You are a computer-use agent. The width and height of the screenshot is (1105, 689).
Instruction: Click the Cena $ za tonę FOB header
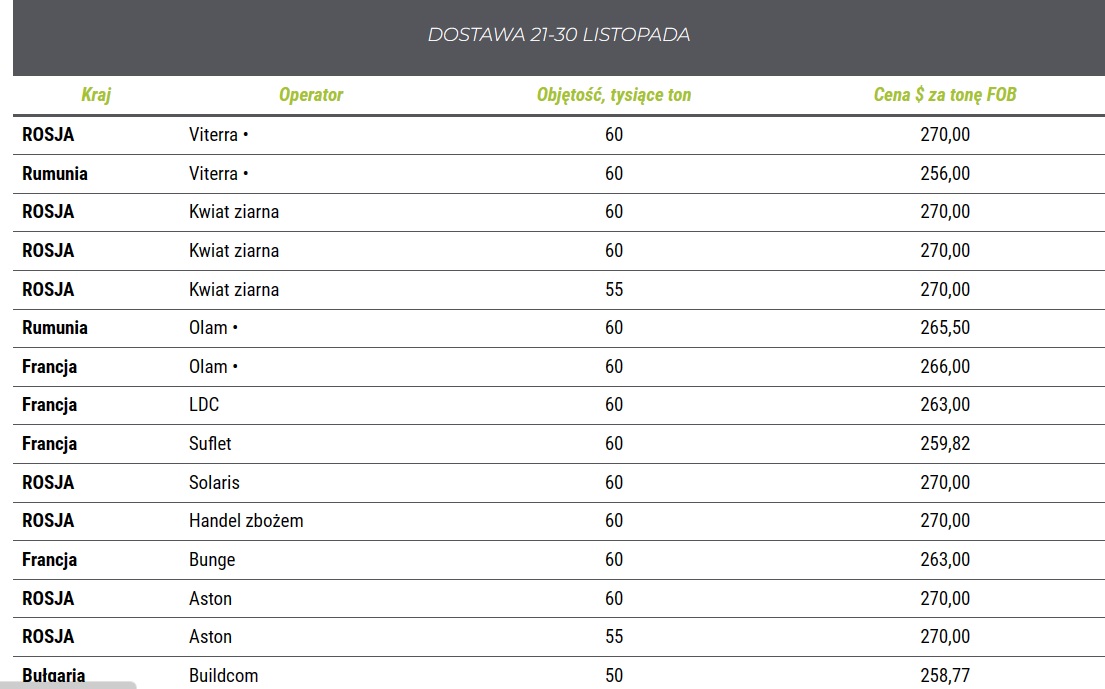point(945,95)
